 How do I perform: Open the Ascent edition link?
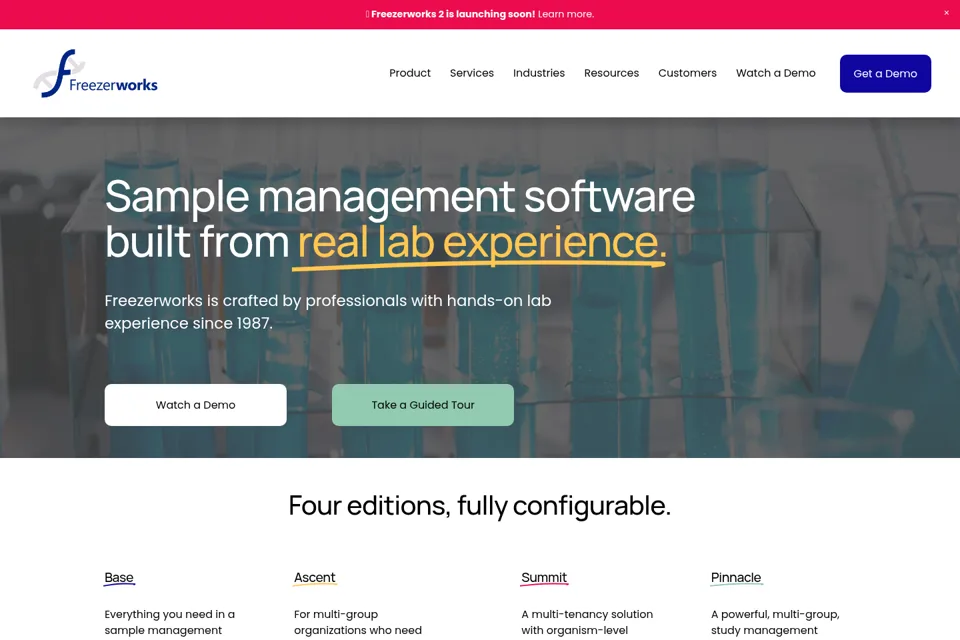point(315,578)
